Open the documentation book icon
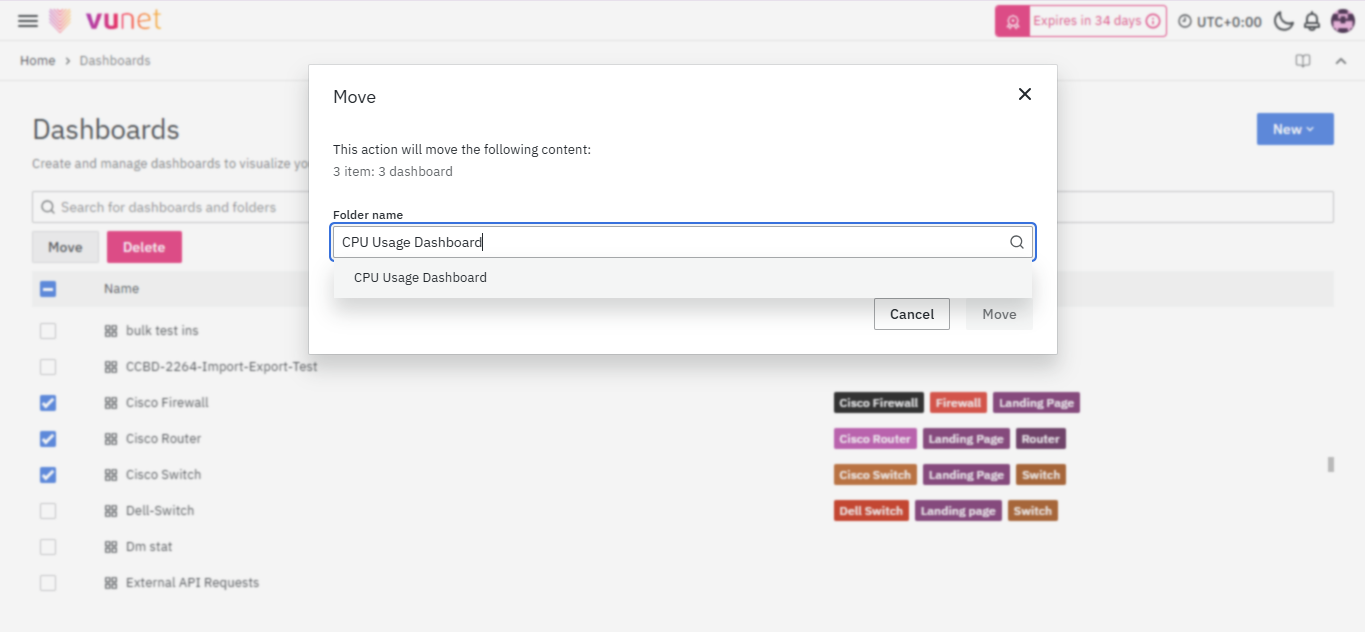This screenshot has width=1365, height=632. 1303,61
